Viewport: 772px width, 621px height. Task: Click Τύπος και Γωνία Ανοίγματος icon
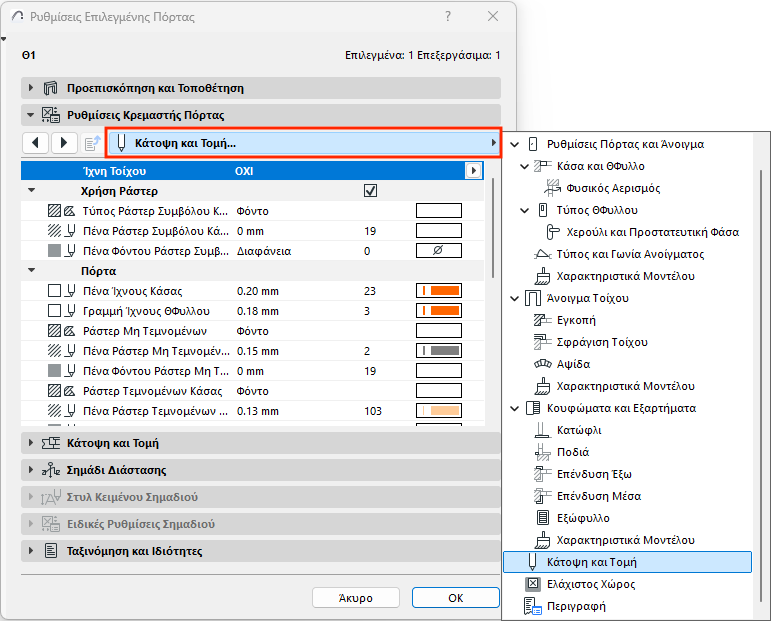click(543, 254)
